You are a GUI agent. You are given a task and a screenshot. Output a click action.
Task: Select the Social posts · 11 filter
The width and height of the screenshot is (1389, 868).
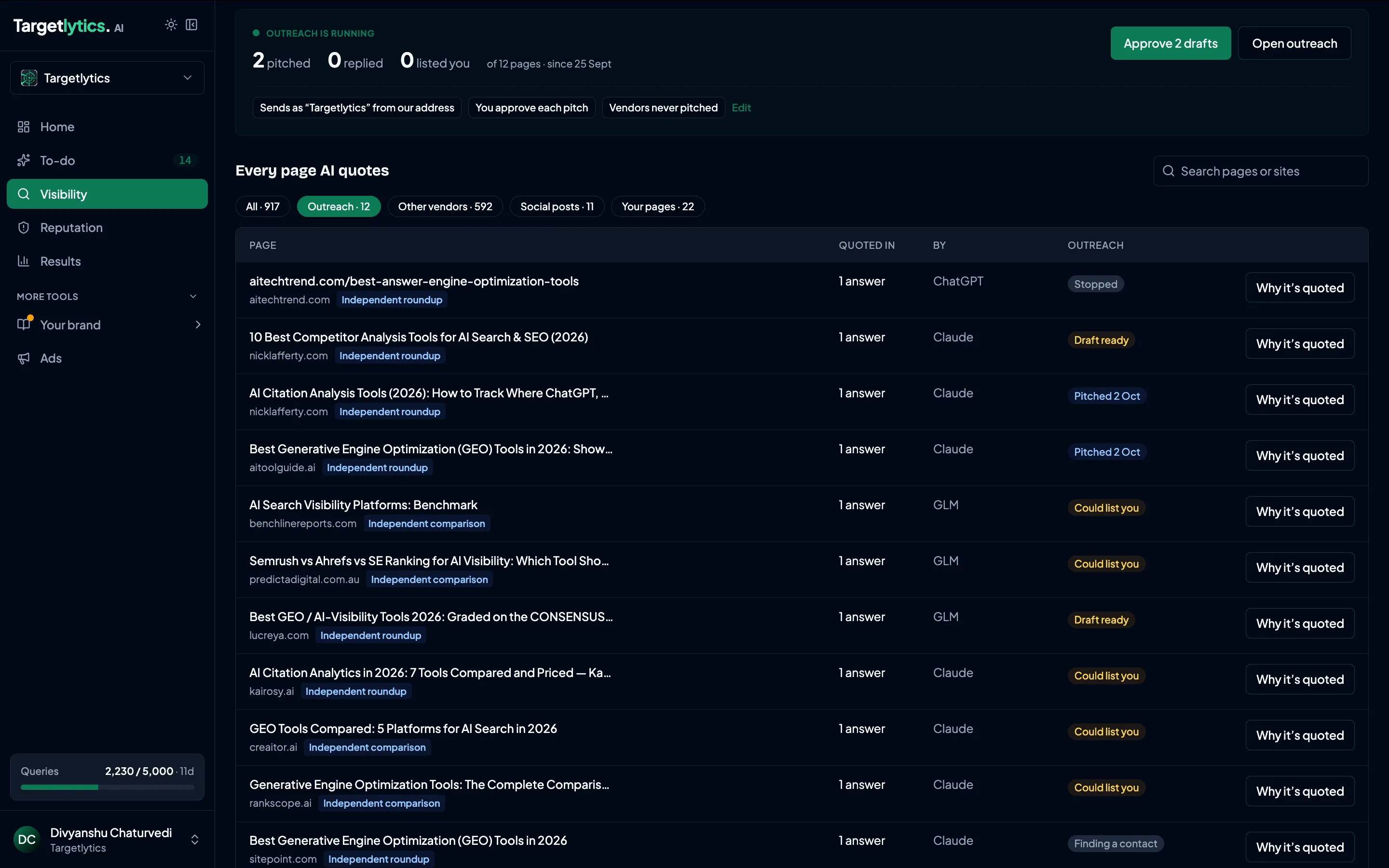(x=557, y=207)
